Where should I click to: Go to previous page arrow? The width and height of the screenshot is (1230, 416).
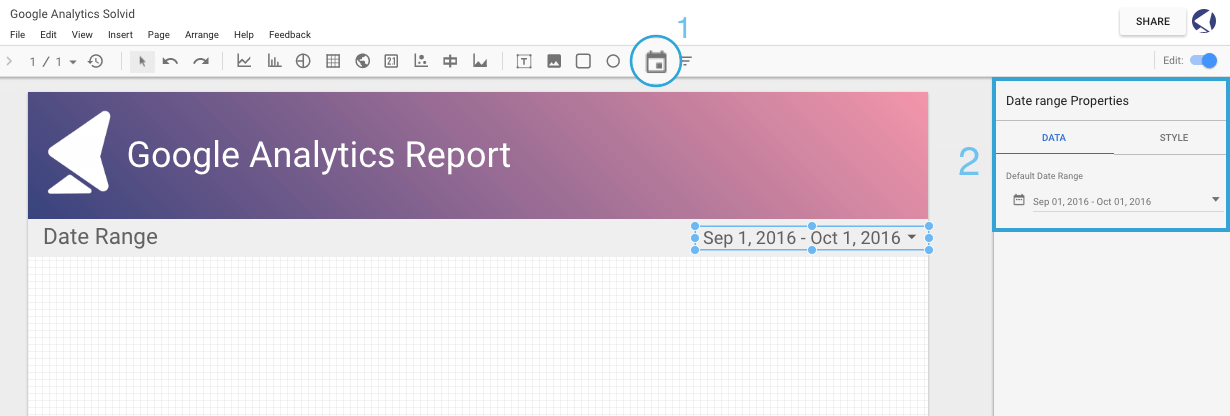click(9, 61)
